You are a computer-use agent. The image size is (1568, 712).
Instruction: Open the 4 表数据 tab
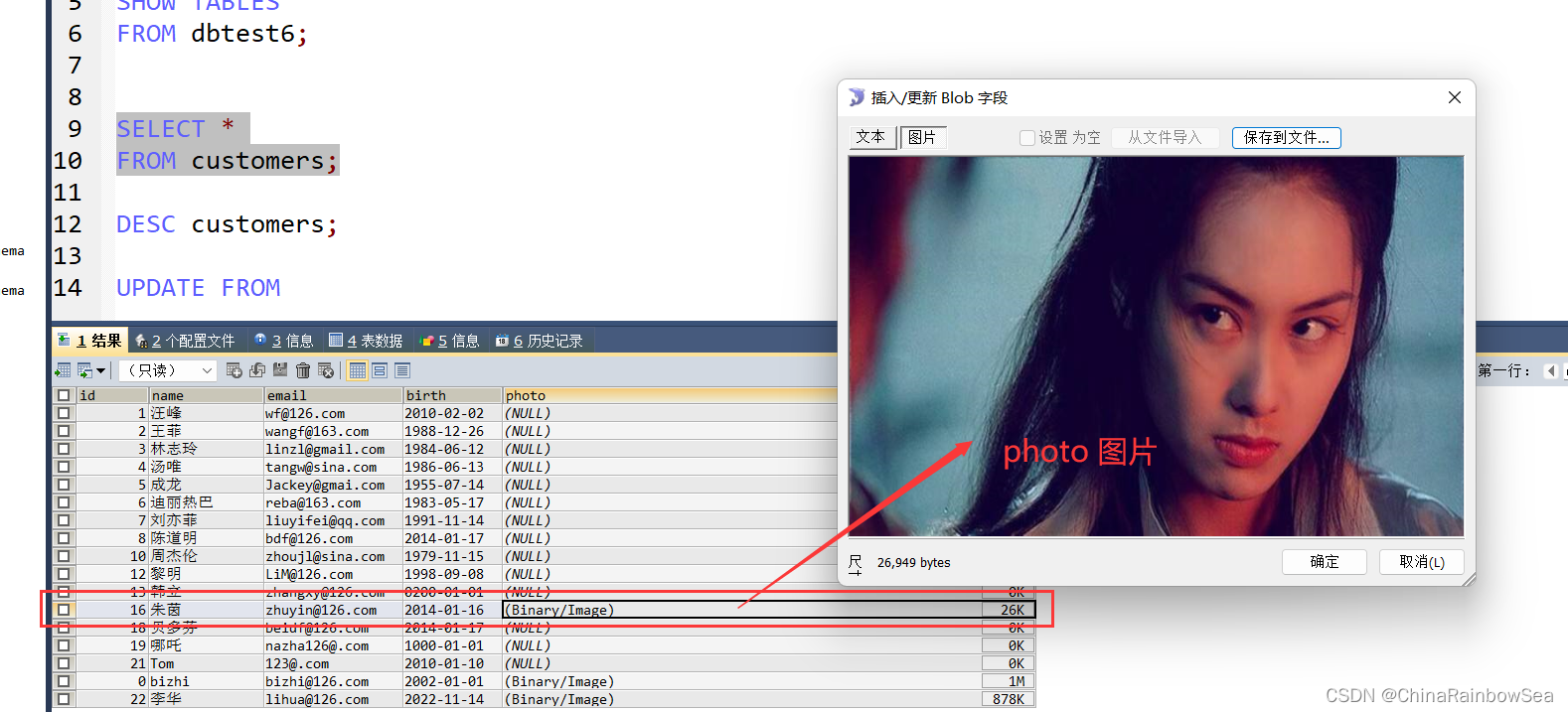[x=366, y=341]
